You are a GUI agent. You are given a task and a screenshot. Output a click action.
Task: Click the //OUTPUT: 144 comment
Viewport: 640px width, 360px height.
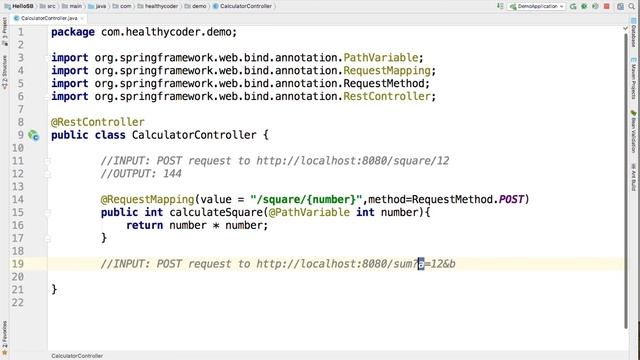pos(141,174)
